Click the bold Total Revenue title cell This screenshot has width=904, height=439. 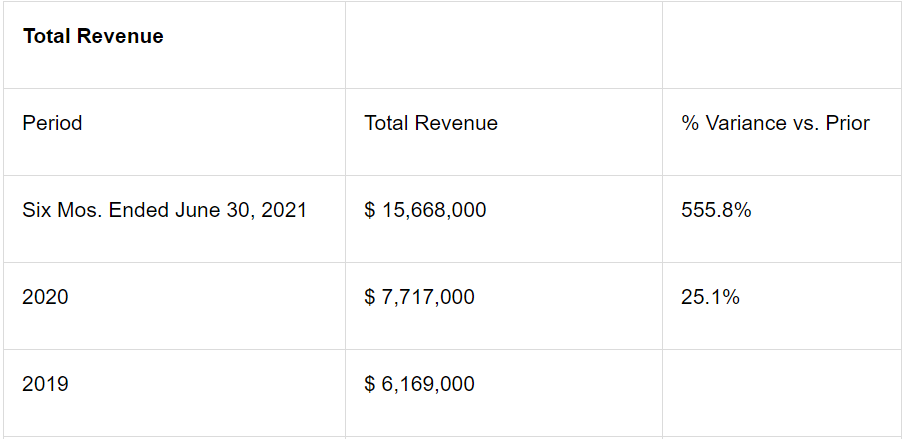[x=93, y=37]
